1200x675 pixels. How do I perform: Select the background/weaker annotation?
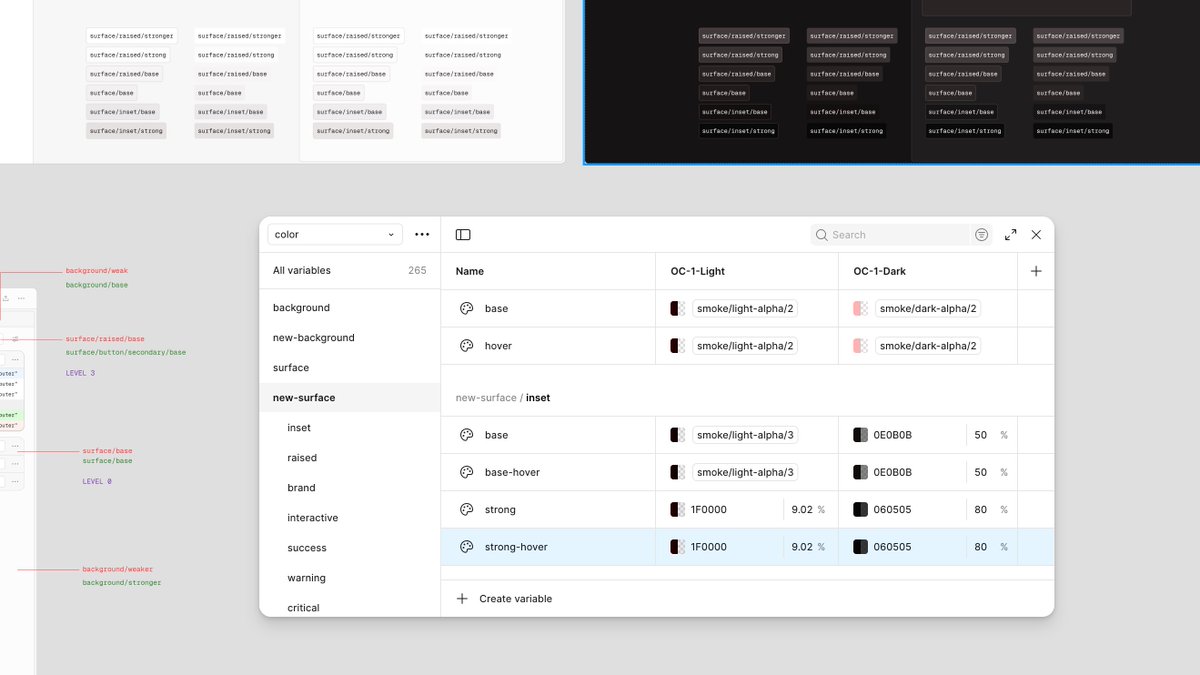(x=118, y=569)
